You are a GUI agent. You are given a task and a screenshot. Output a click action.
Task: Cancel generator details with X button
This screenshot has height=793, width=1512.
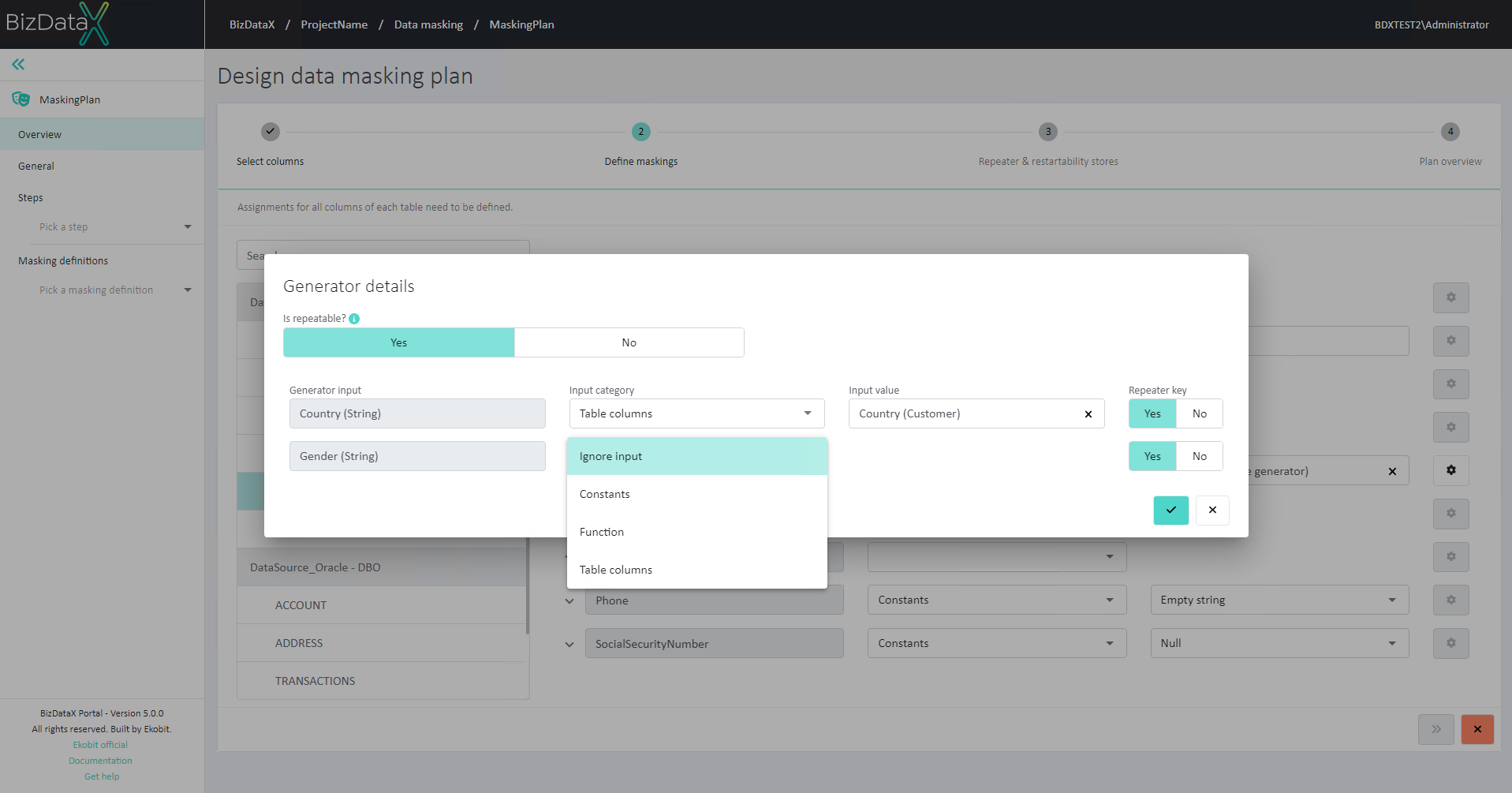(x=1212, y=511)
